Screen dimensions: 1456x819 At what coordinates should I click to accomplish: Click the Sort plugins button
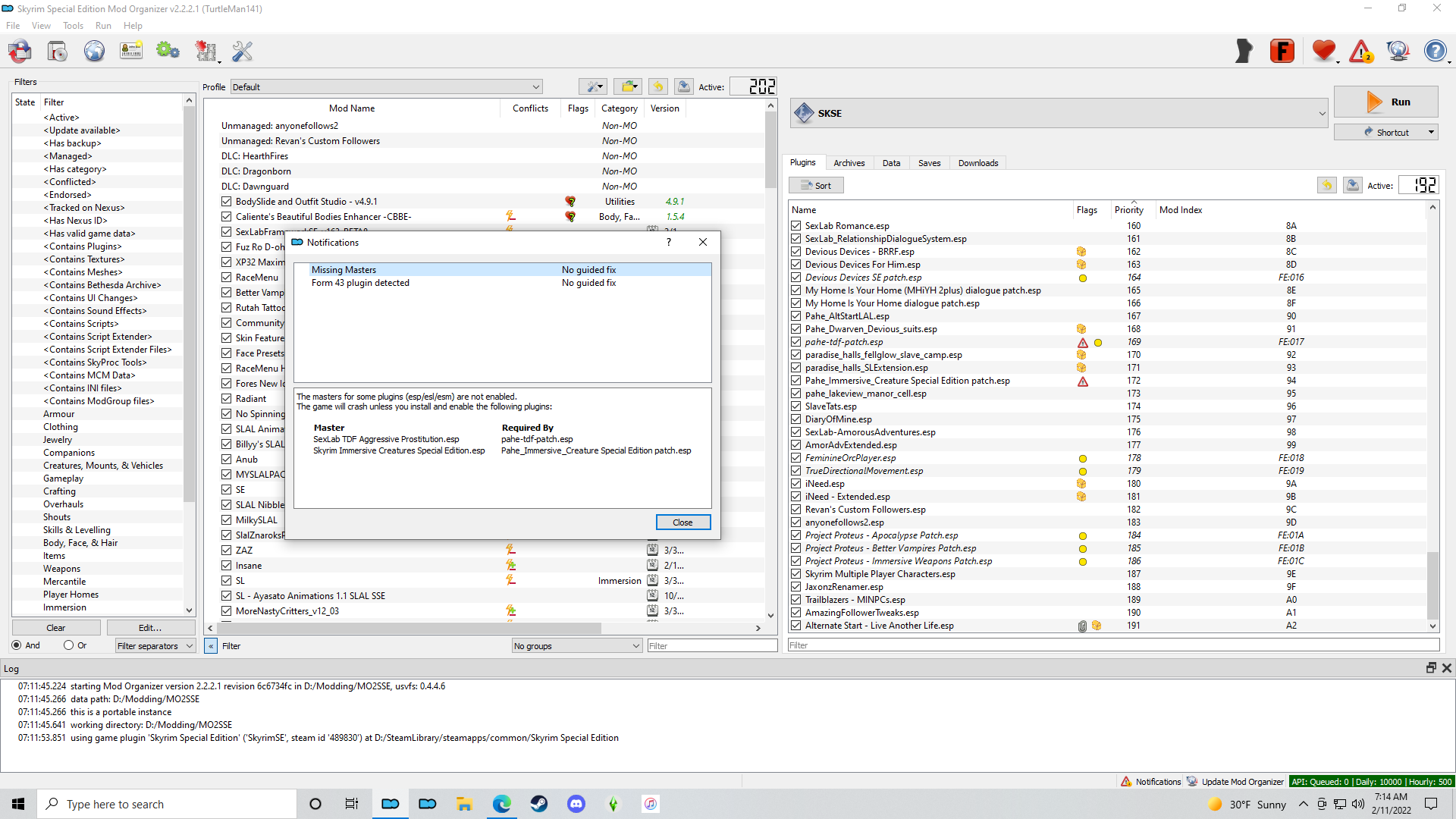coord(816,186)
